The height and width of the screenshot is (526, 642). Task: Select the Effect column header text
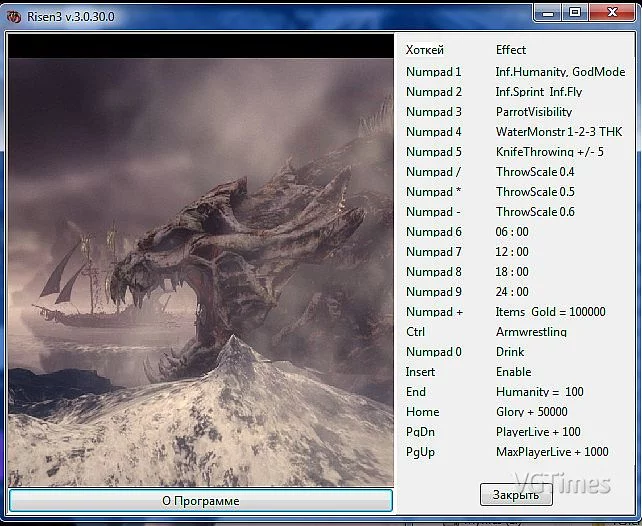tap(511, 50)
